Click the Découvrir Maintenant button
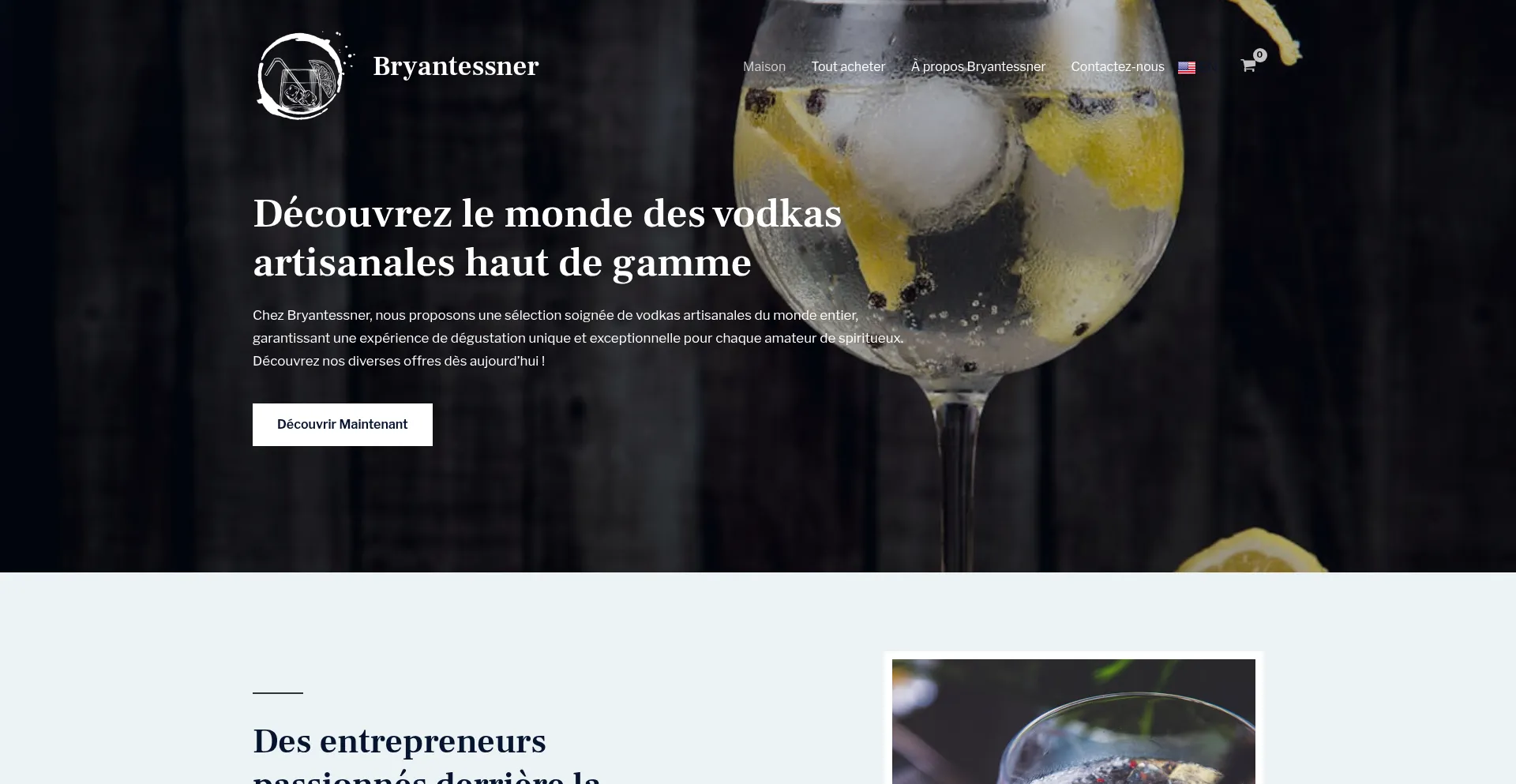 343,425
